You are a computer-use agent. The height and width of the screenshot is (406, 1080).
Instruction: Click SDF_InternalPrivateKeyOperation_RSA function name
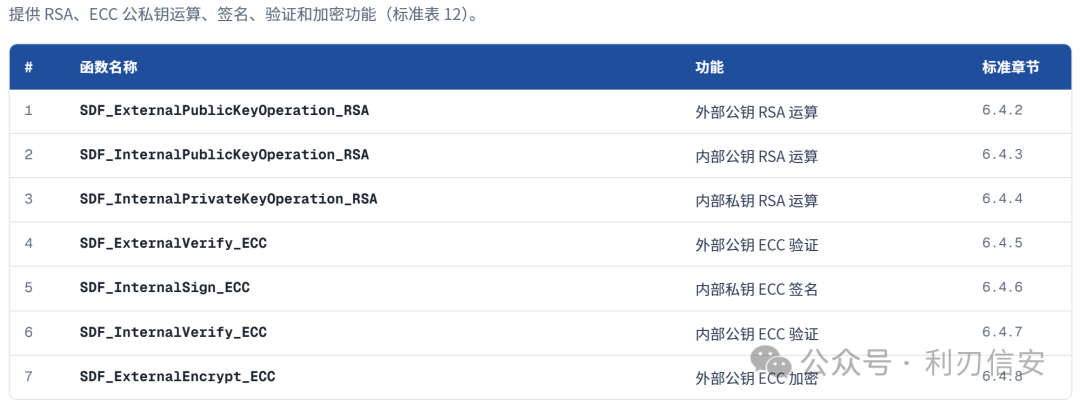click(229, 199)
